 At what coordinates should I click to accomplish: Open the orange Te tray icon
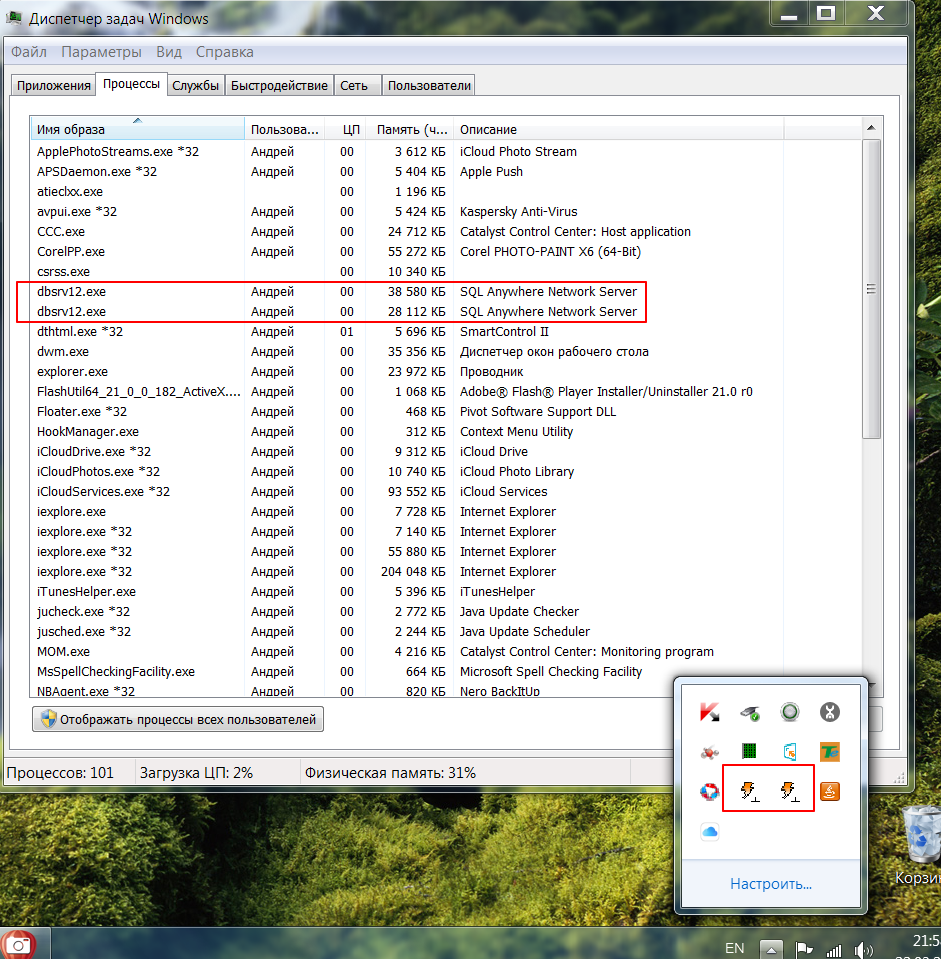[x=829, y=751]
